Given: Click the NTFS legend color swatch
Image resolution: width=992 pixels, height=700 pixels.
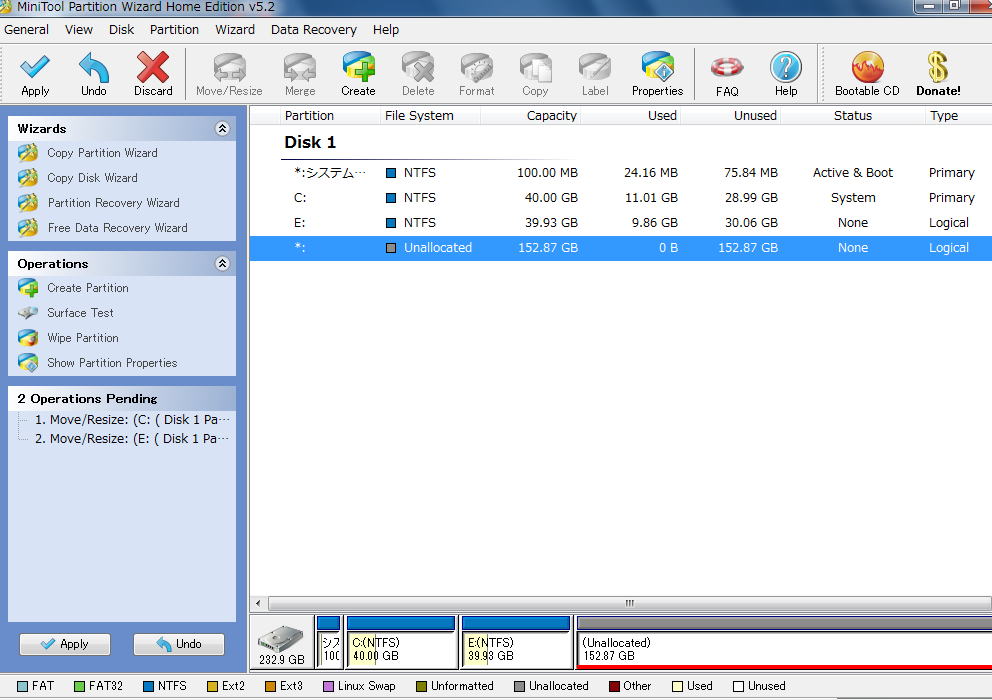Looking at the screenshot, I should pyautogui.click(x=149, y=687).
